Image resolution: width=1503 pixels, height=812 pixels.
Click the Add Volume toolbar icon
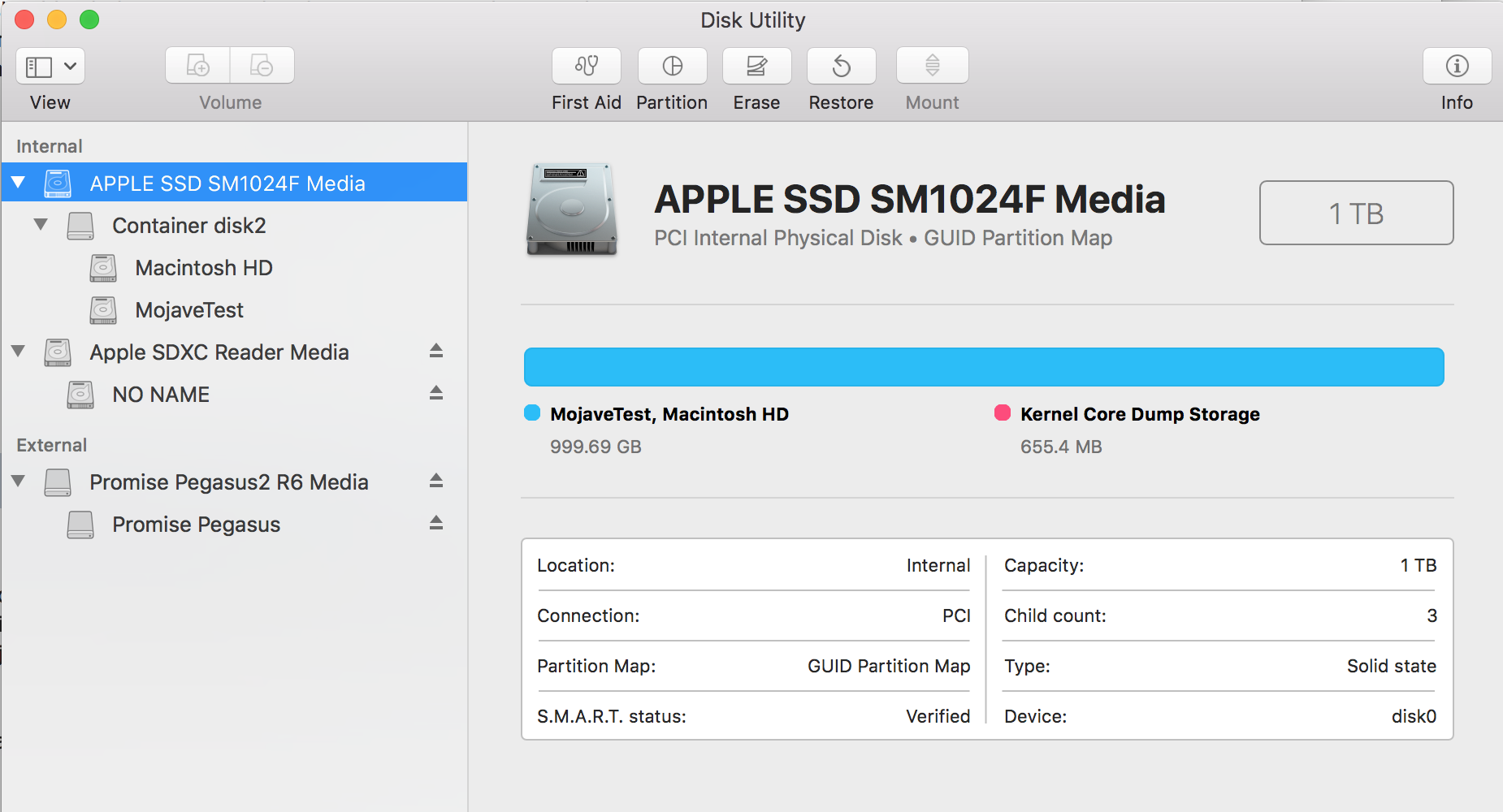pyautogui.click(x=197, y=66)
